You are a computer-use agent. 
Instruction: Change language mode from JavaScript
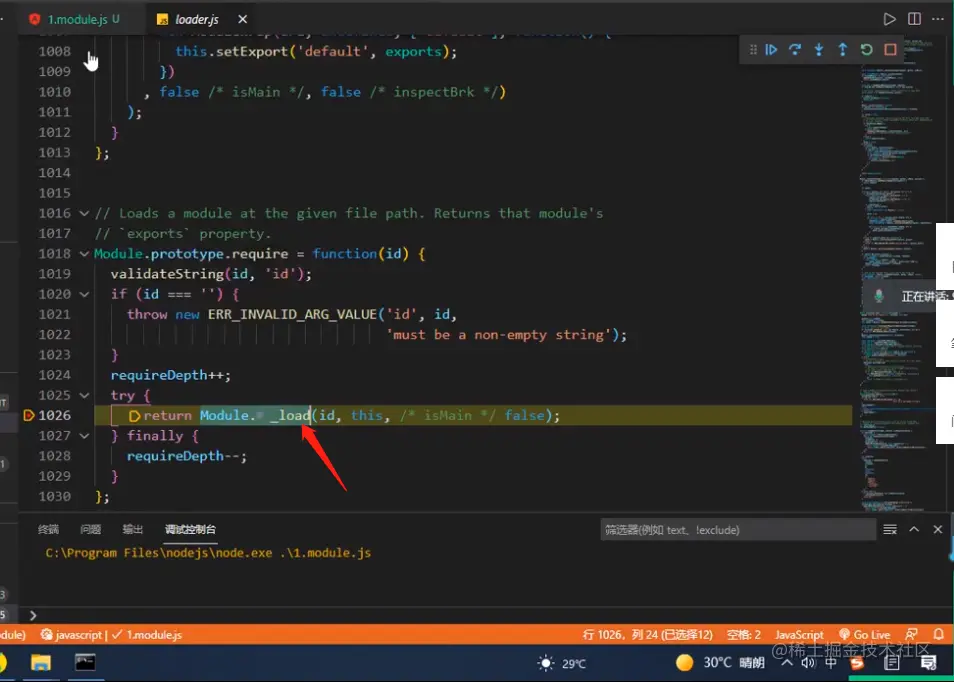(799, 635)
